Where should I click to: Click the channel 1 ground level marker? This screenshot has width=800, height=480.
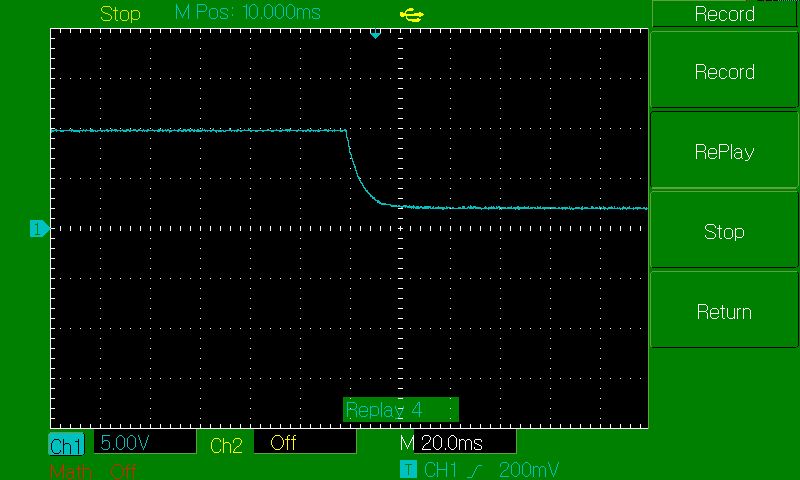coord(40,229)
